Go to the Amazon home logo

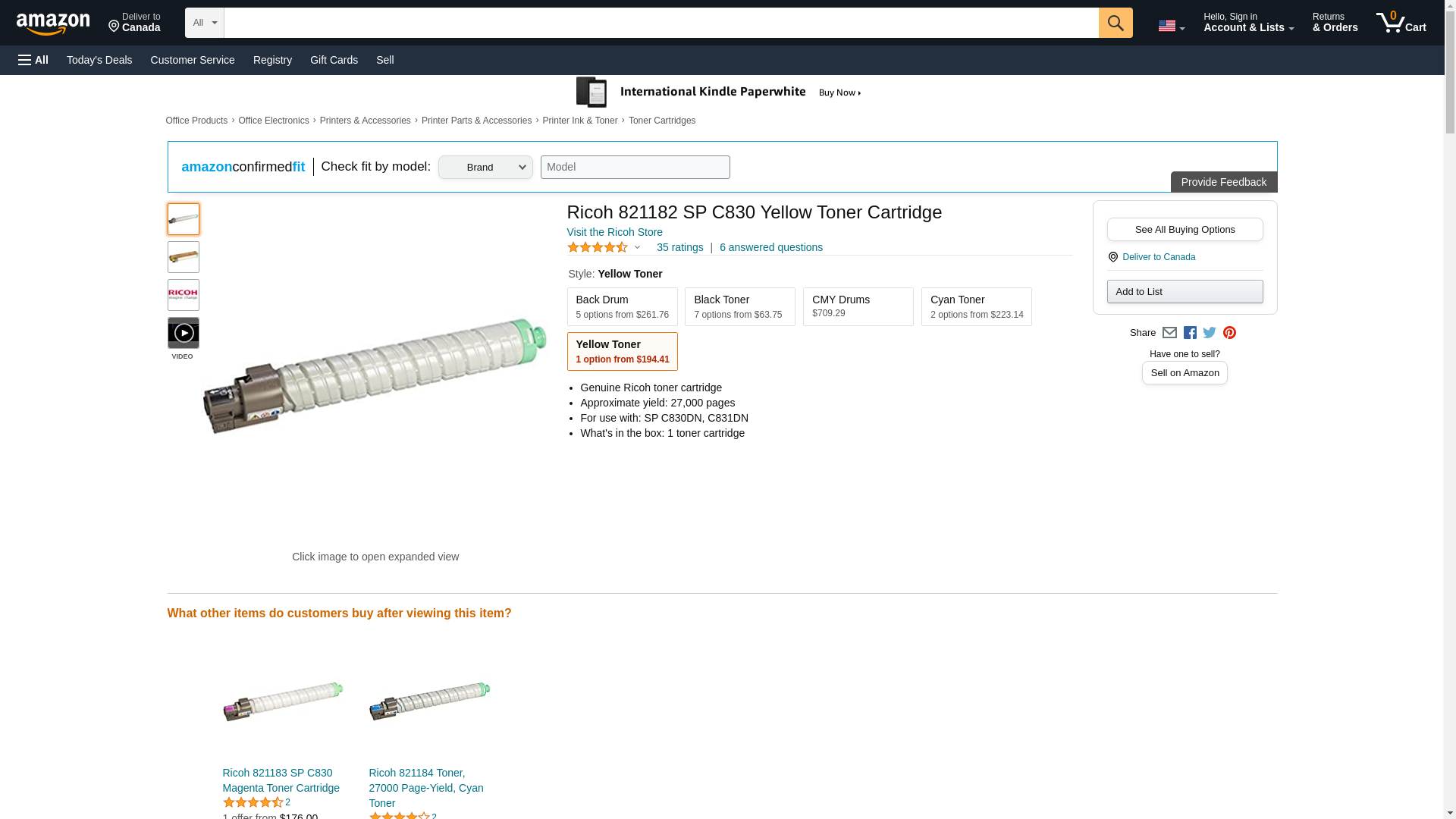coord(53,24)
